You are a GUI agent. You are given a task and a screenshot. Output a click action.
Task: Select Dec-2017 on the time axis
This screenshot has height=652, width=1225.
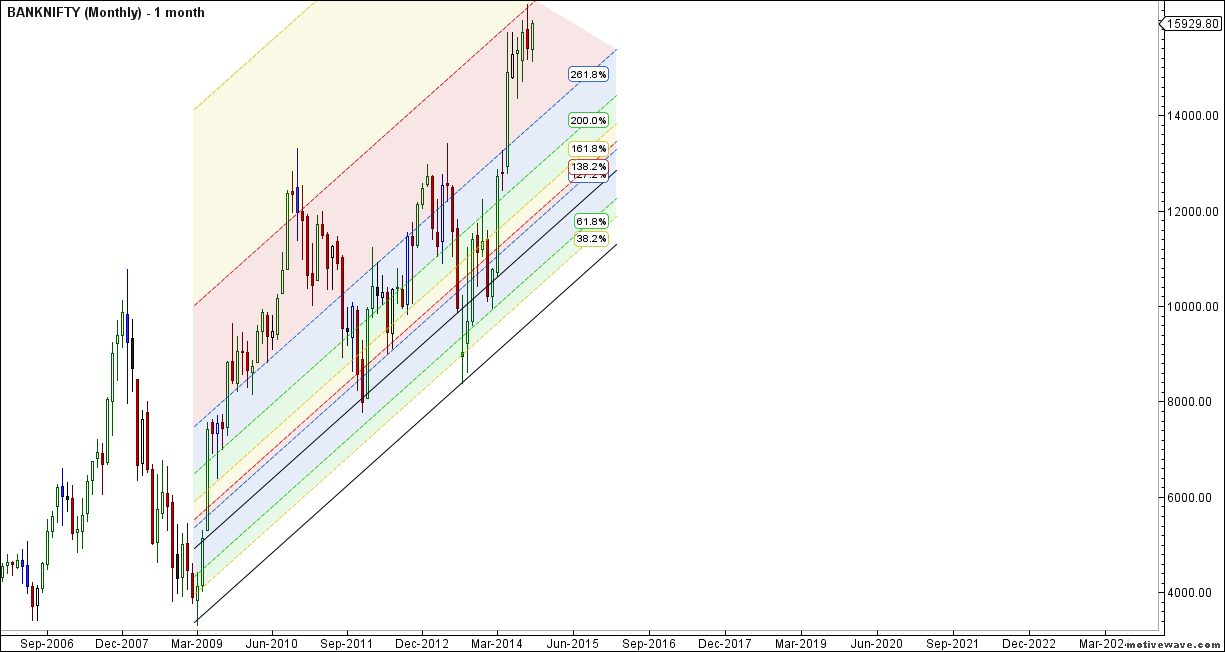pos(724,644)
